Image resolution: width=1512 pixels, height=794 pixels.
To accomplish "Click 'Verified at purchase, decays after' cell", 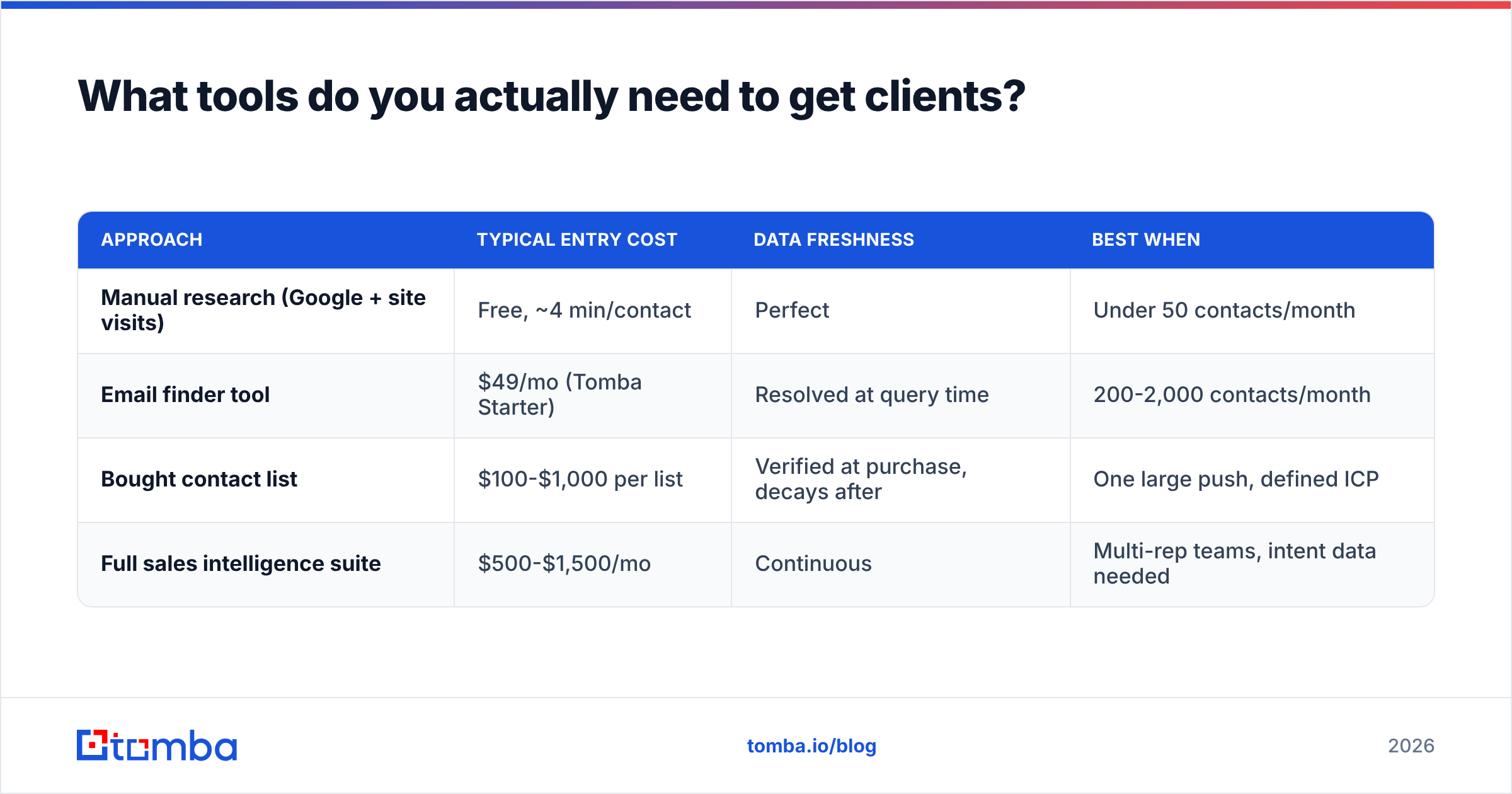I will [x=900, y=480].
